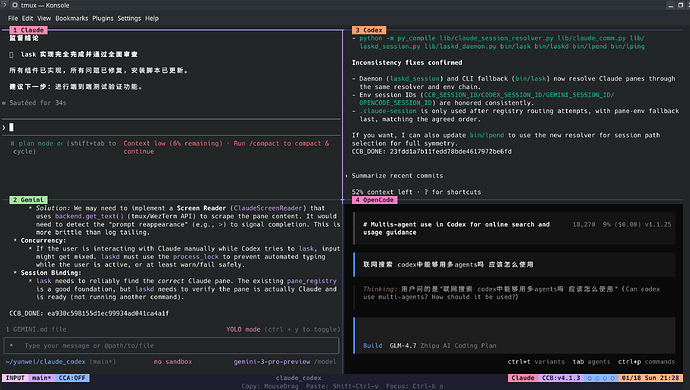This screenshot has width=690, height=390.
Task: Click the 'bin/lpend' reference in Codex text
Action: pos(487,135)
